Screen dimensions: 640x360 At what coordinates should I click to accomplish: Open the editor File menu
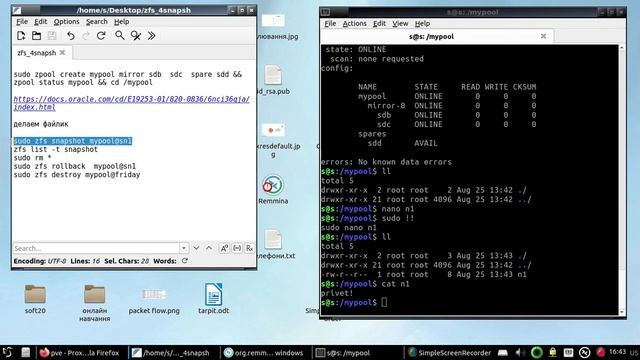22,22
